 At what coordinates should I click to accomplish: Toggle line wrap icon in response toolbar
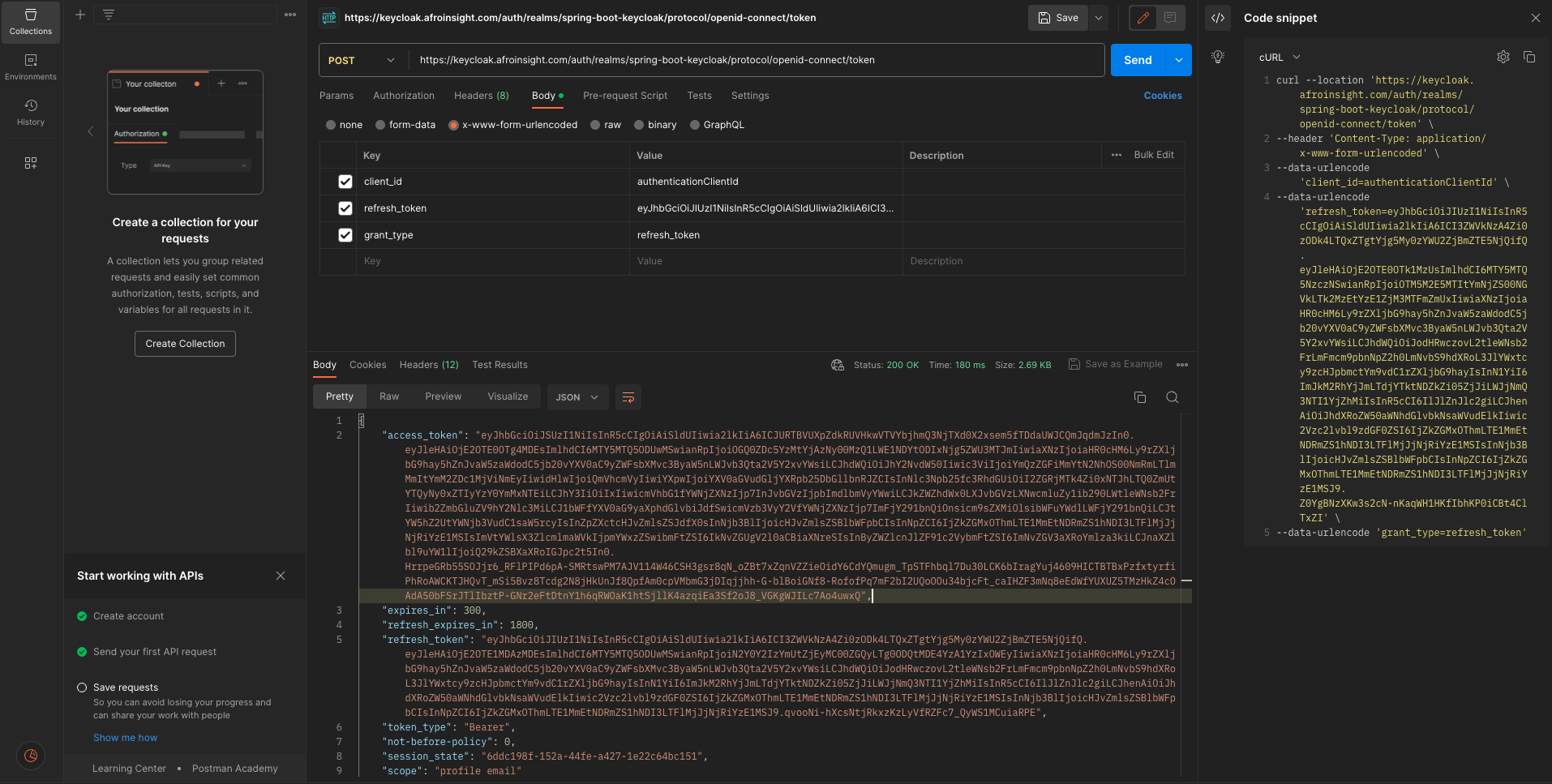pyautogui.click(x=628, y=397)
